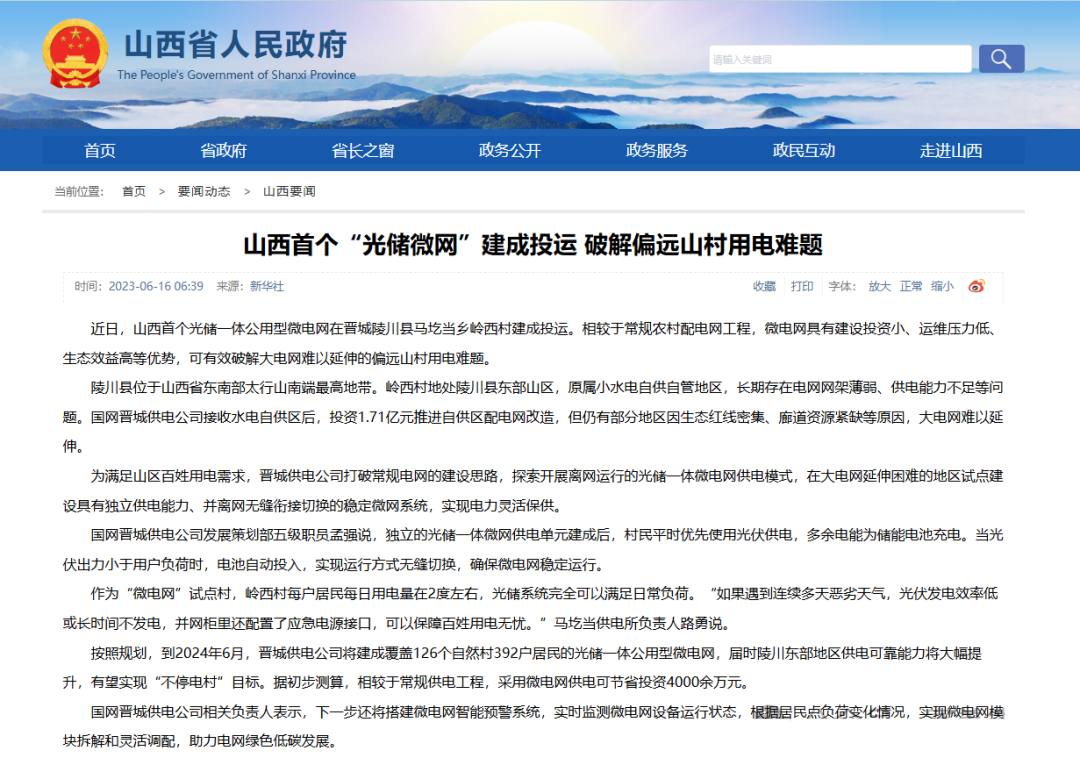Open 走进山西 from the navigation bar
This screenshot has height=765, width=1080.
click(951, 151)
